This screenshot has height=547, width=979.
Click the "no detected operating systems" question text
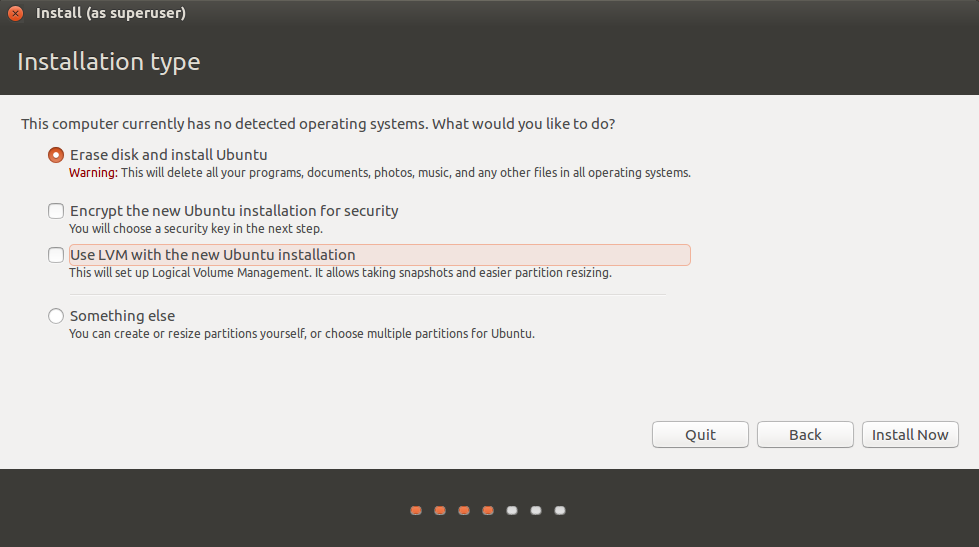click(x=318, y=124)
